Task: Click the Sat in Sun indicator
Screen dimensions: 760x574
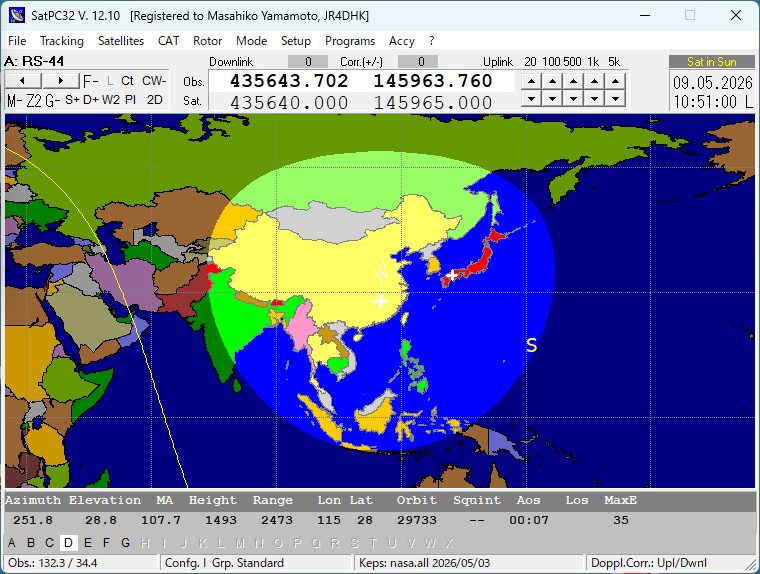Action: pos(712,62)
